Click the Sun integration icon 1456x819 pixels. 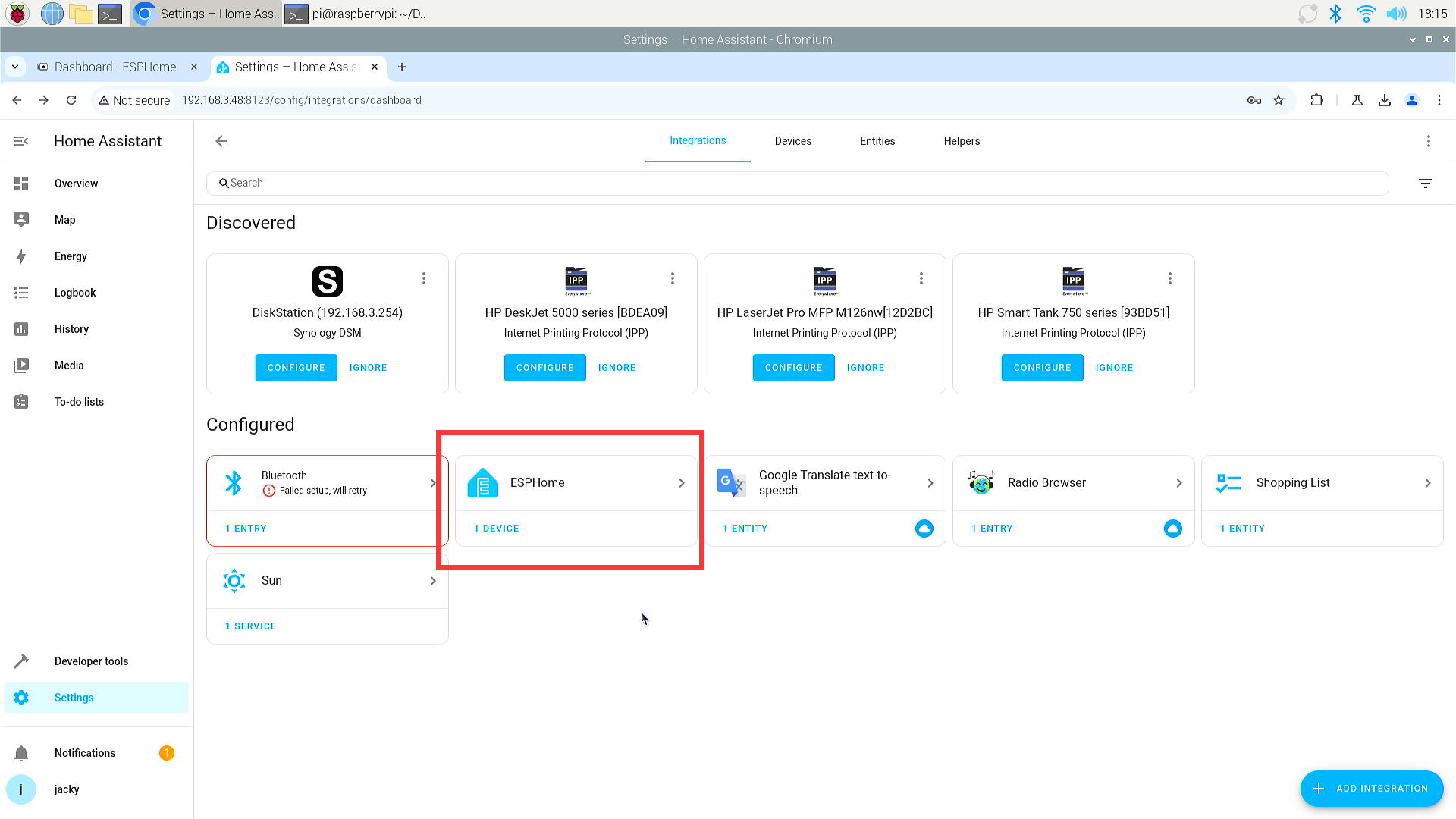click(234, 581)
